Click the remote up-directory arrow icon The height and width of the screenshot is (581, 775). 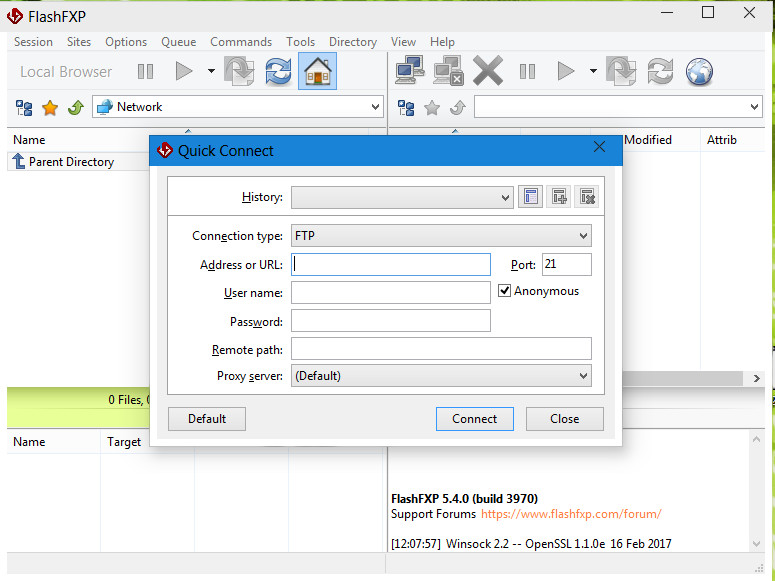tap(458, 107)
